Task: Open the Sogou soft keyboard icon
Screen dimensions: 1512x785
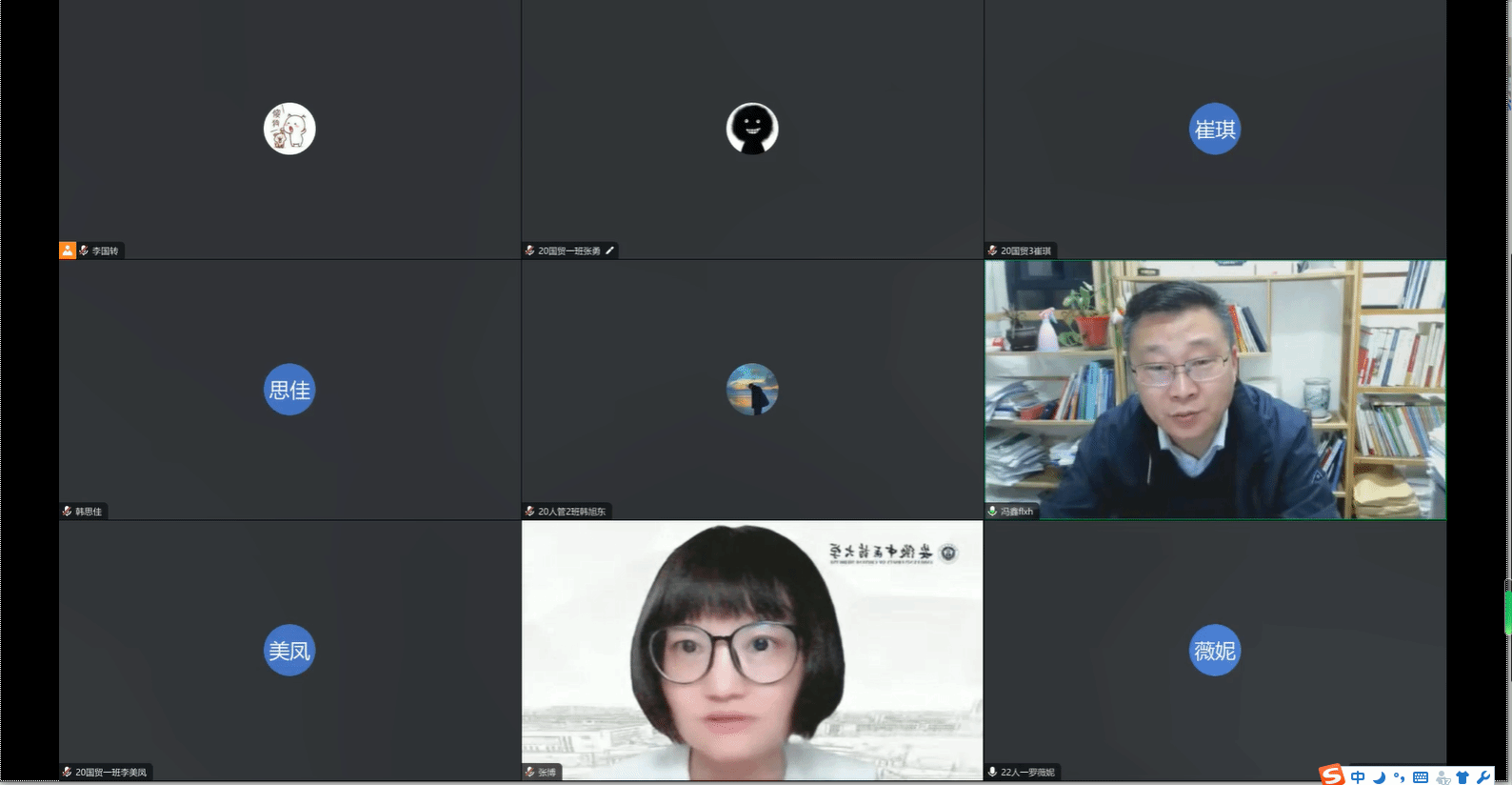Action: tap(1421, 777)
